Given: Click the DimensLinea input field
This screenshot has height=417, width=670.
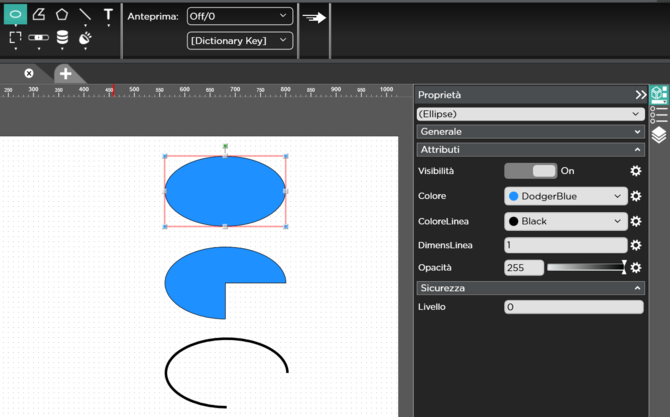Looking at the screenshot, I should point(565,245).
